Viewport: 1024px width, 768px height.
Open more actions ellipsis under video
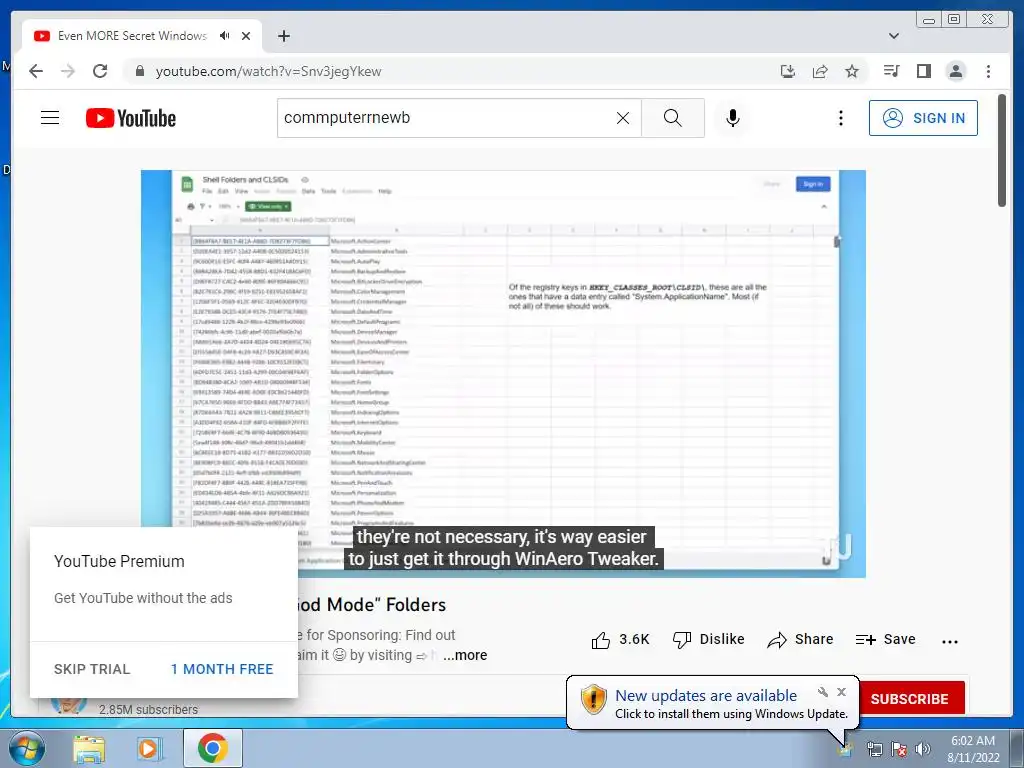pos(950,642)
